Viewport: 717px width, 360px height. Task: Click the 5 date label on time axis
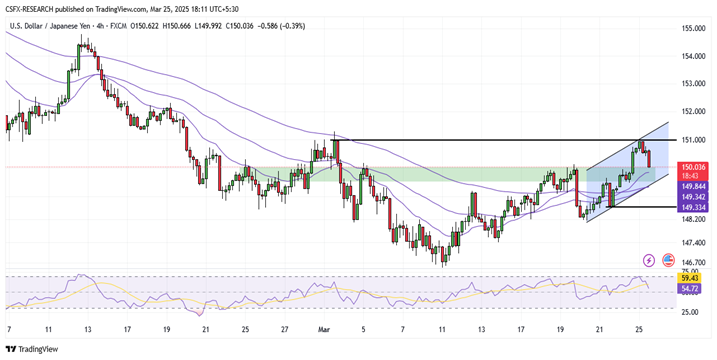[364, 329]
